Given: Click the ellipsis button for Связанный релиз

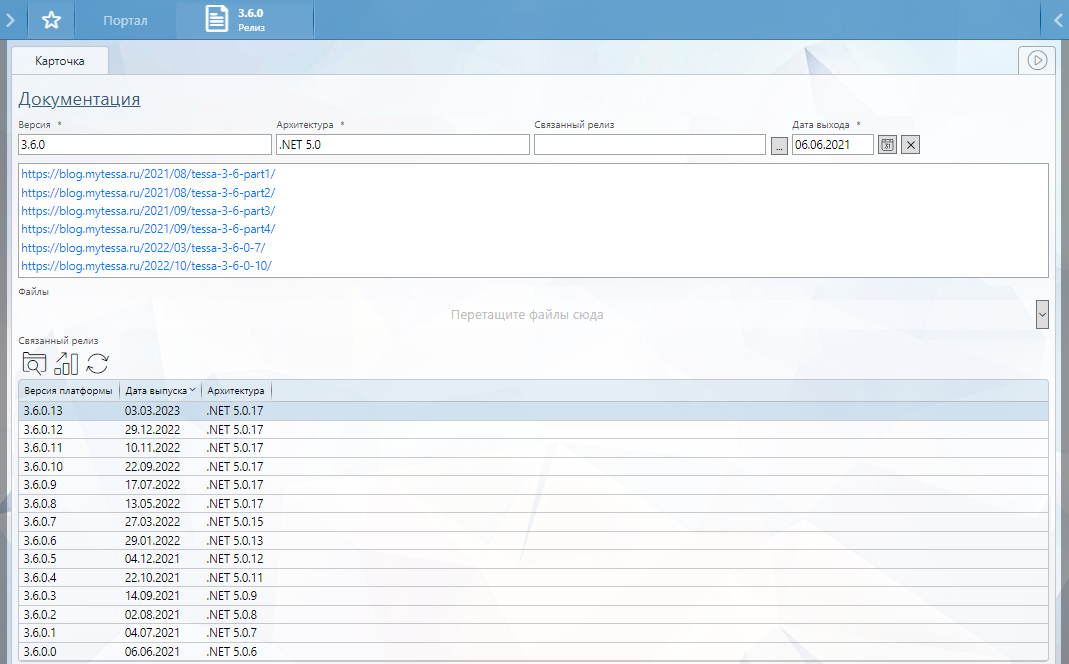Looking at the screenshot, I should click(x=779, y=145).
